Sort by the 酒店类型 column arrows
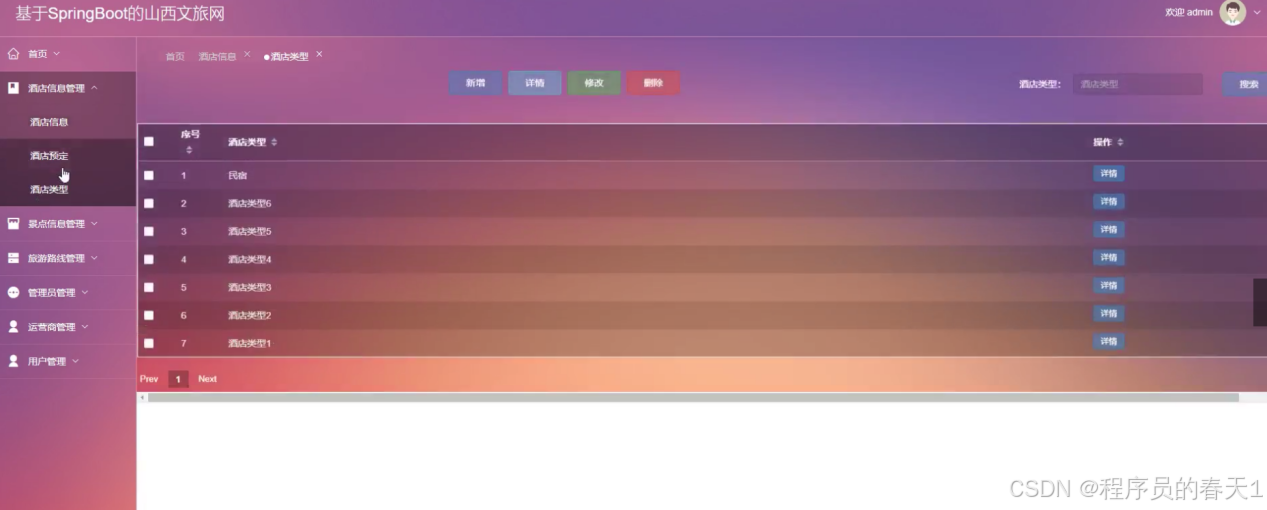This screenshot has width=1267, height=510. 274,142
